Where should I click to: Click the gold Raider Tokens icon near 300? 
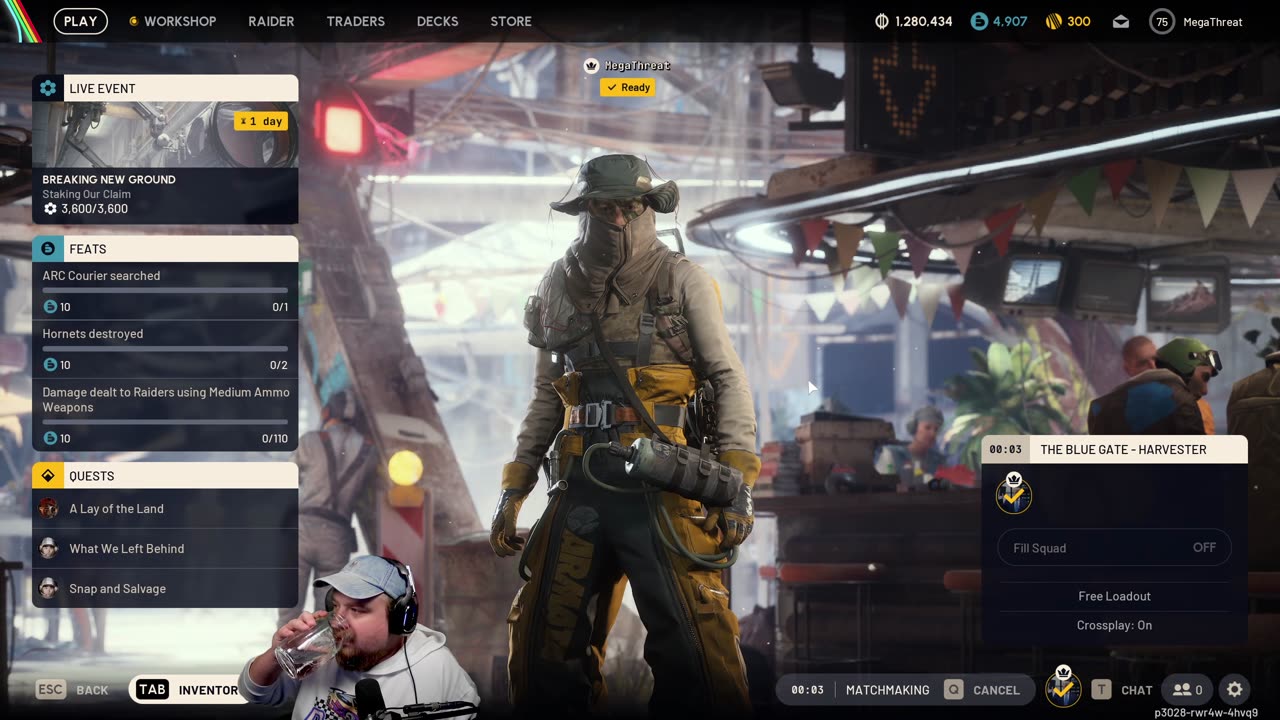[x=1053, y=21]
